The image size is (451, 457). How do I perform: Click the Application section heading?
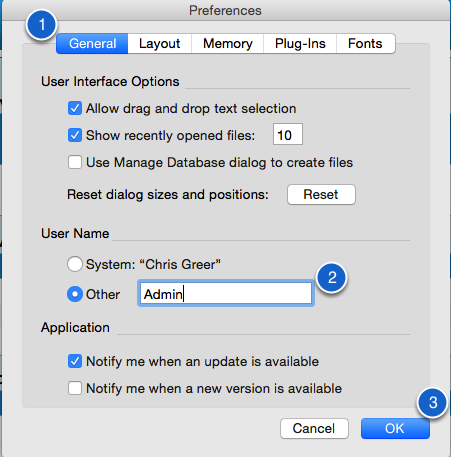(75, 327)
